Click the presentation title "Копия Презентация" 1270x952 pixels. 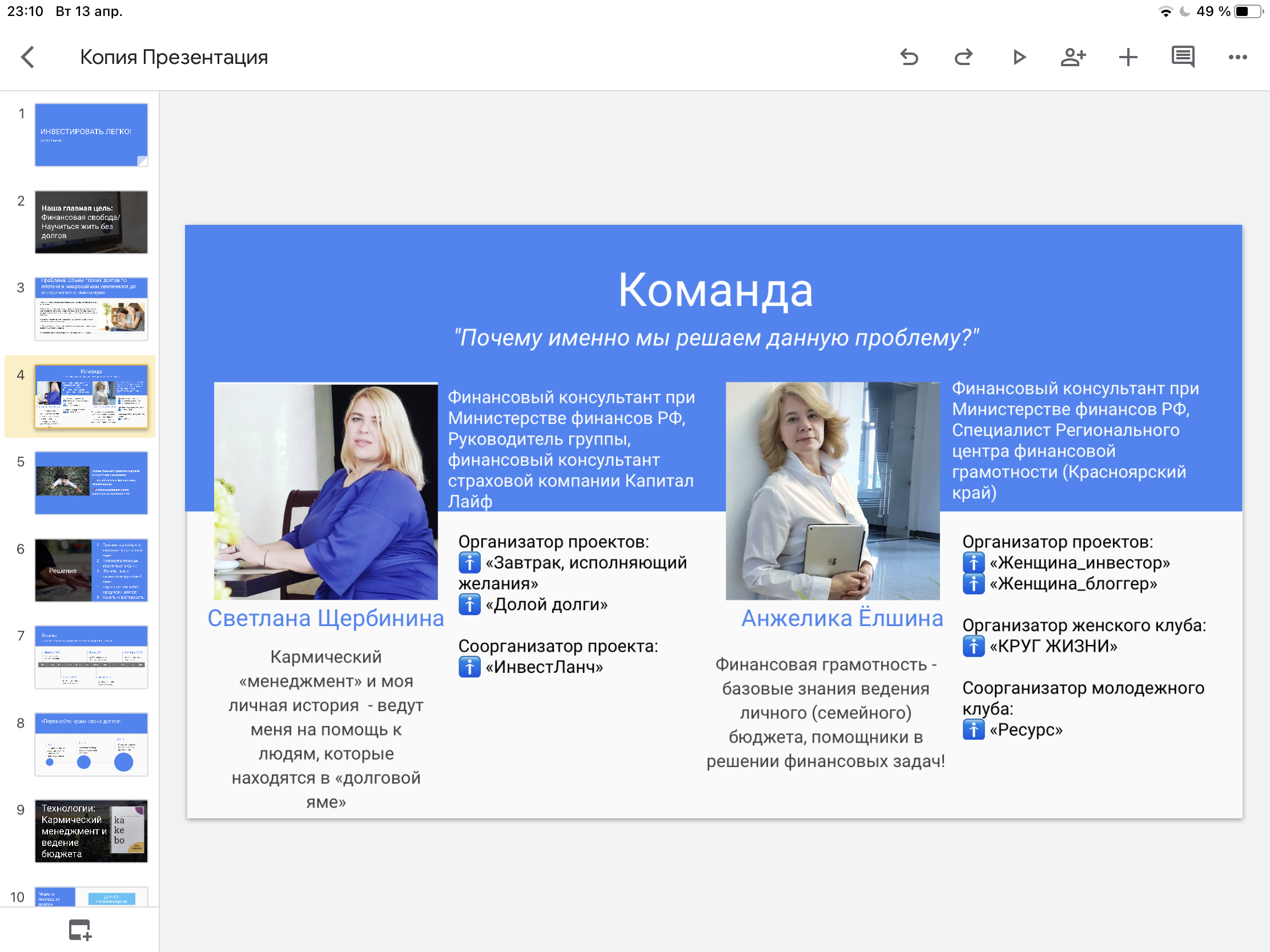pos(174,58)
